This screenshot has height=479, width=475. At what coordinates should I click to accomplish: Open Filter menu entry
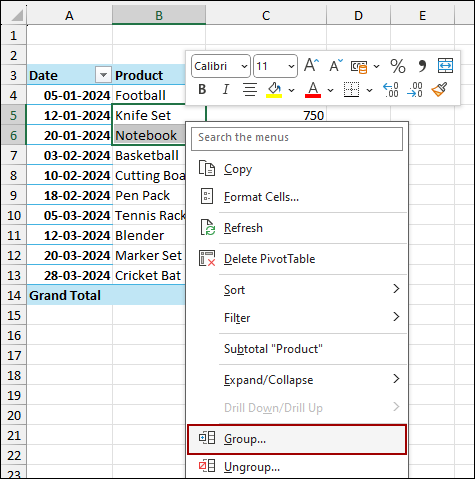click(x=297, y=318)
